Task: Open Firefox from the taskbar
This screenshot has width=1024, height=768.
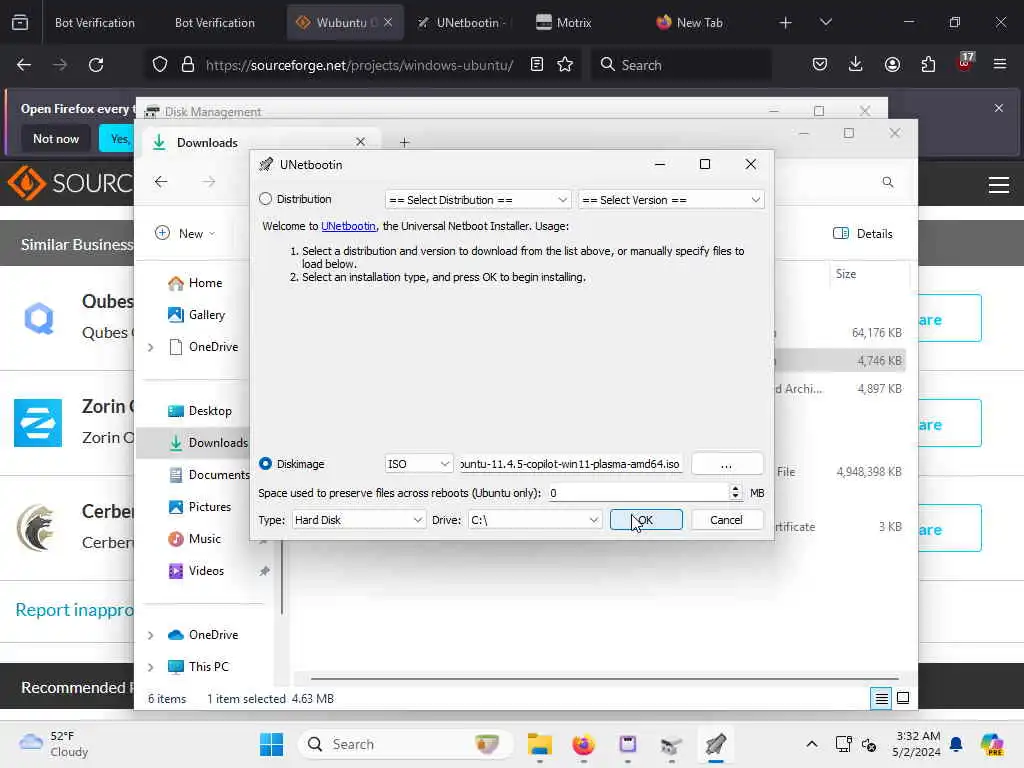Action: (x=583, y=744)
